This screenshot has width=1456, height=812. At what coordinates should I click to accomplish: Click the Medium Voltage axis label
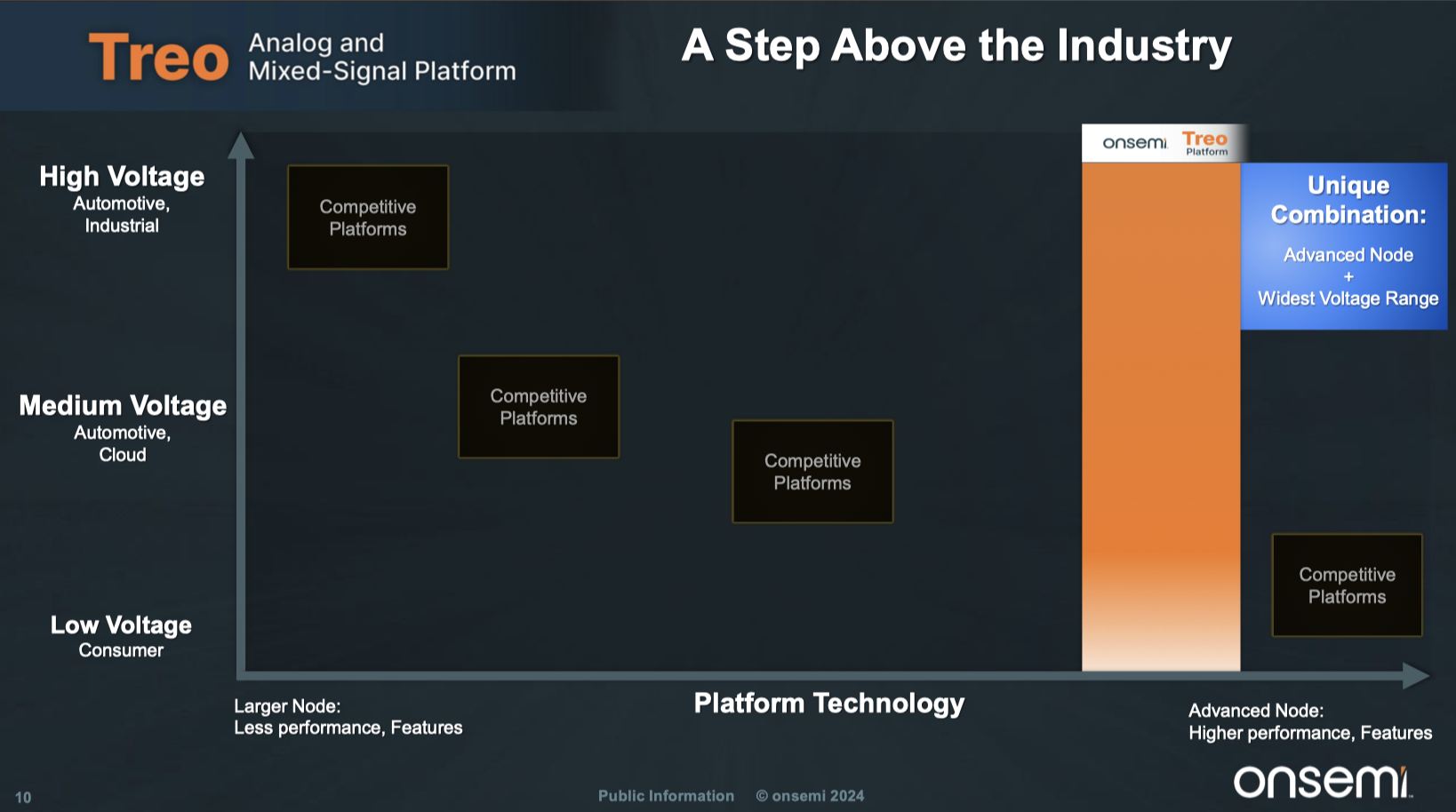click(x=123, y=406)
